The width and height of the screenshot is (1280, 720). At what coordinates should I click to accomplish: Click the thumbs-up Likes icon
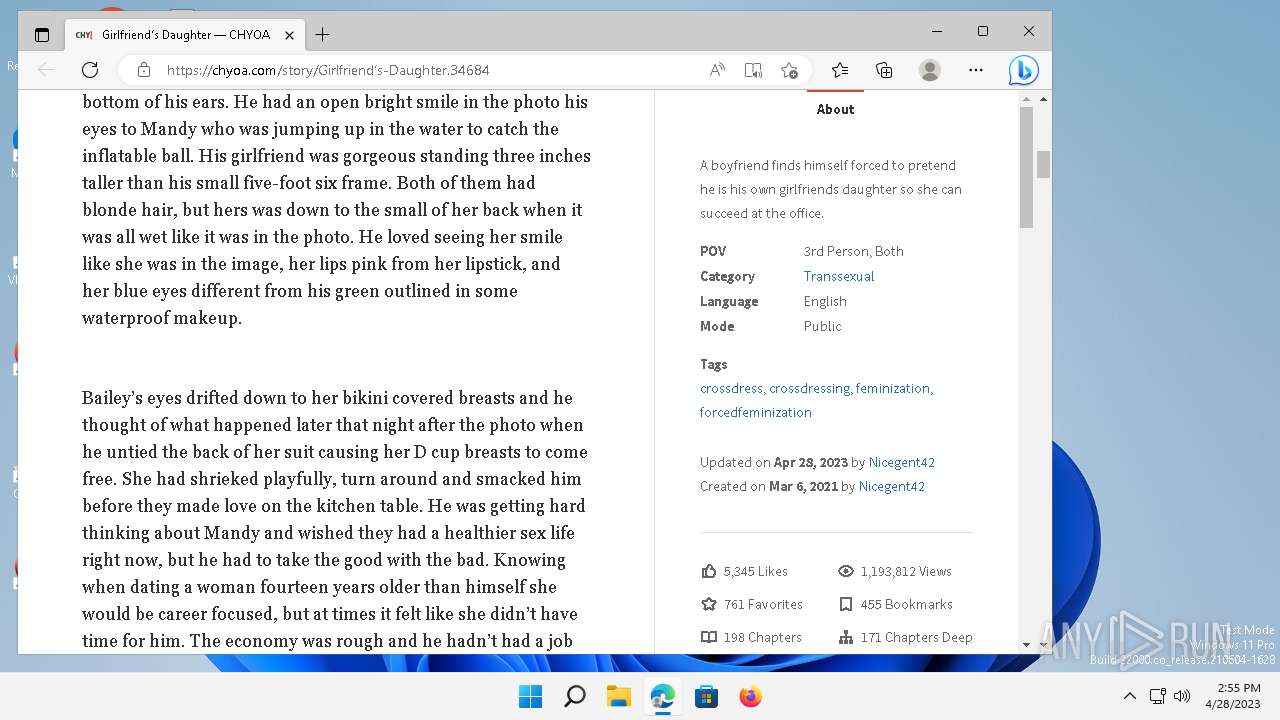pyautogui.click(x=709, y=571)
